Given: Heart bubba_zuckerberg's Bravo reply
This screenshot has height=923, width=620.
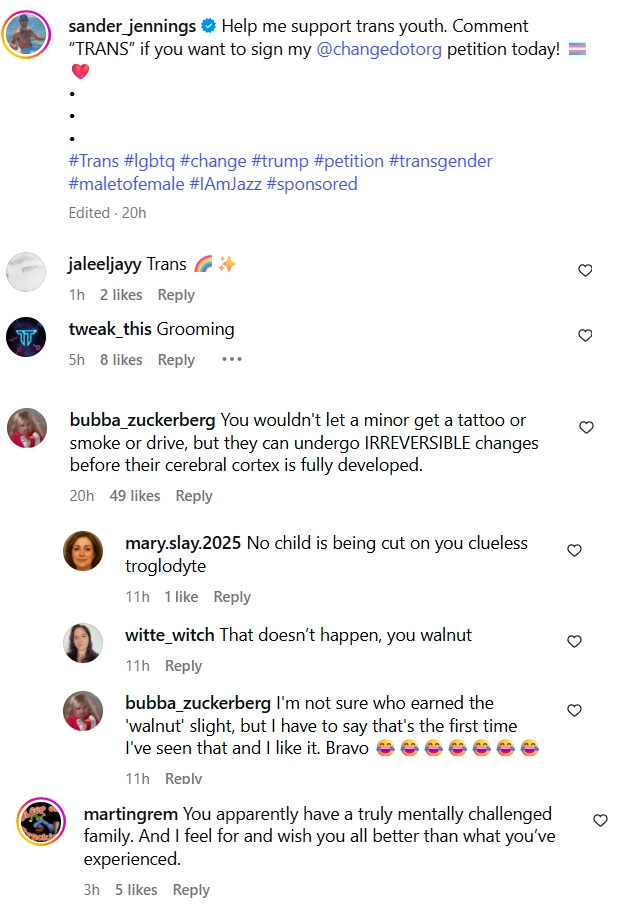Looking at the screenshot, I should click(x=574, y=710).
